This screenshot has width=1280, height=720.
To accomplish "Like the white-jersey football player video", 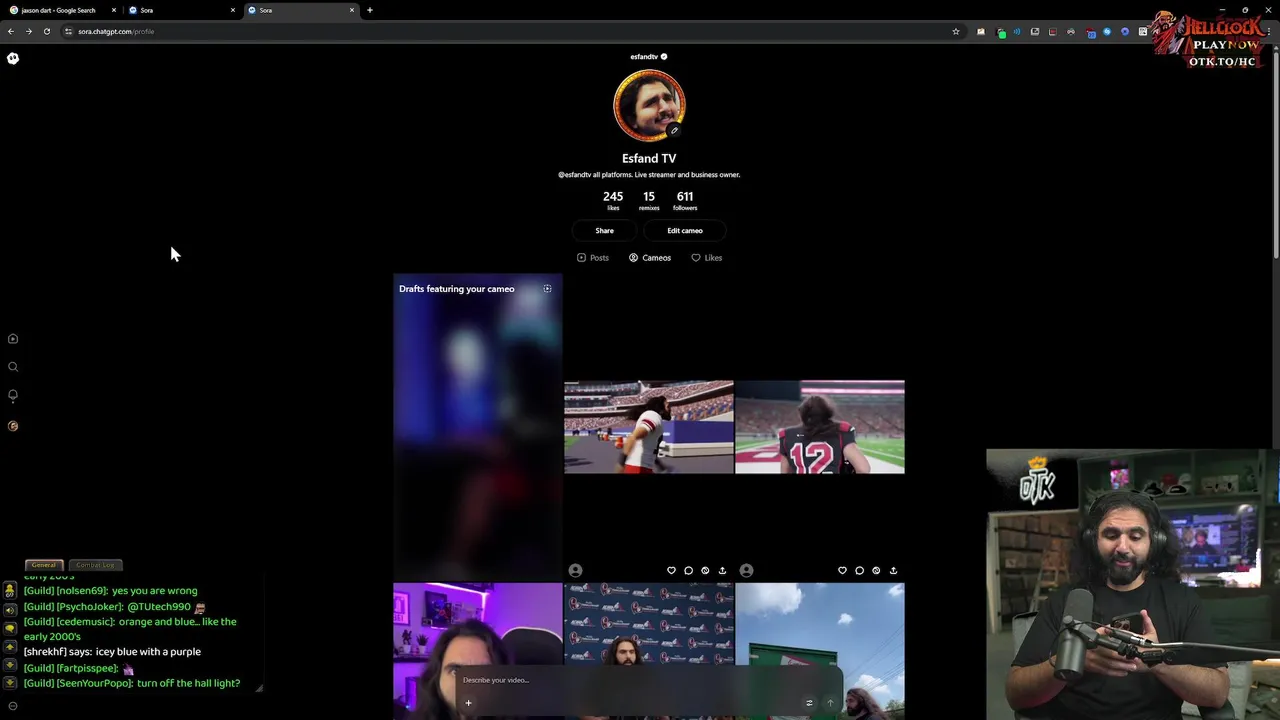I will pos(671,570).
